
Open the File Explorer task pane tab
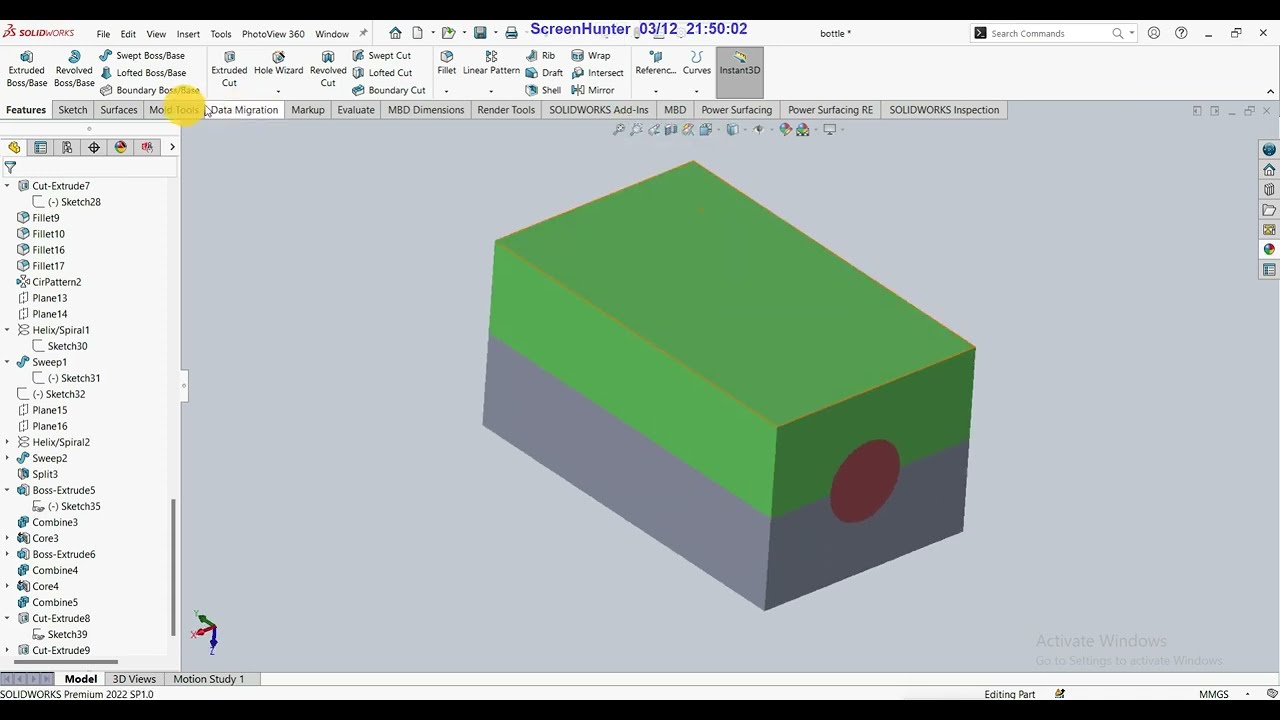(1269, 209)
